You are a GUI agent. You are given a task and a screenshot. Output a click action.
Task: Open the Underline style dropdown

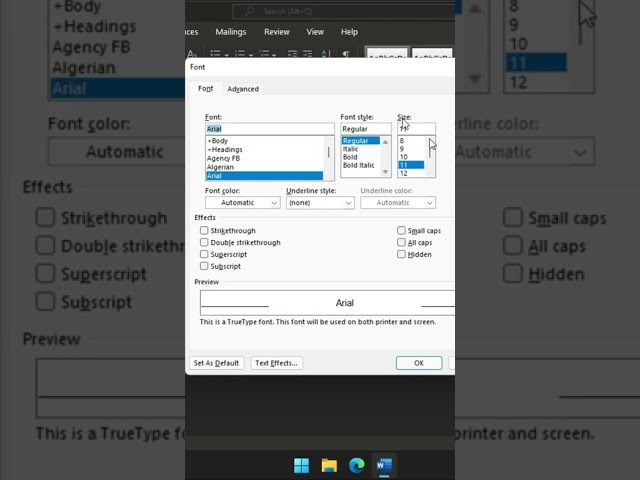coord(320,203)
